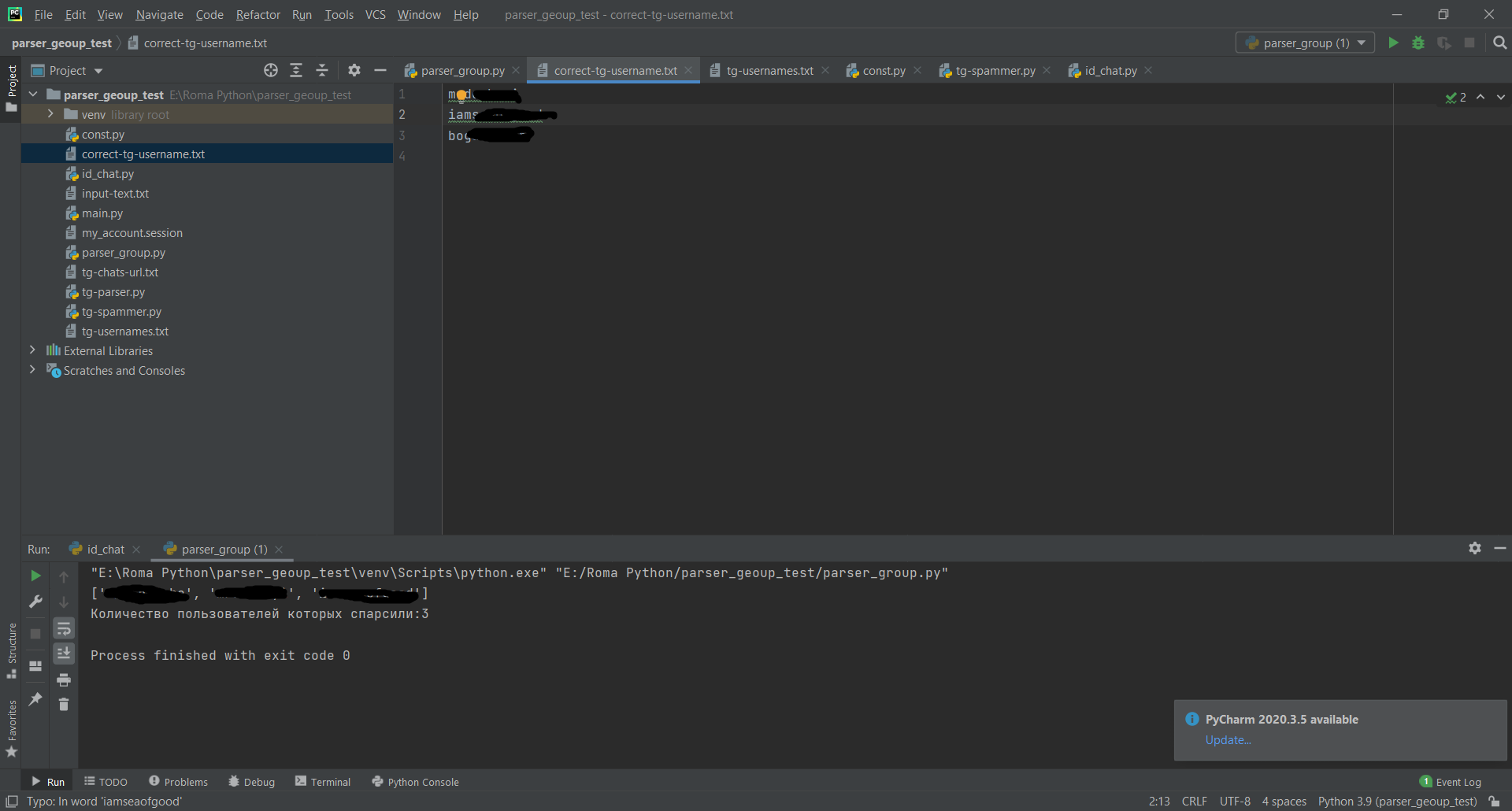This screenshot has width=1512, height=811.
Task: Open Python 3.9 interpreter selector
Action: click(1398, 802)
